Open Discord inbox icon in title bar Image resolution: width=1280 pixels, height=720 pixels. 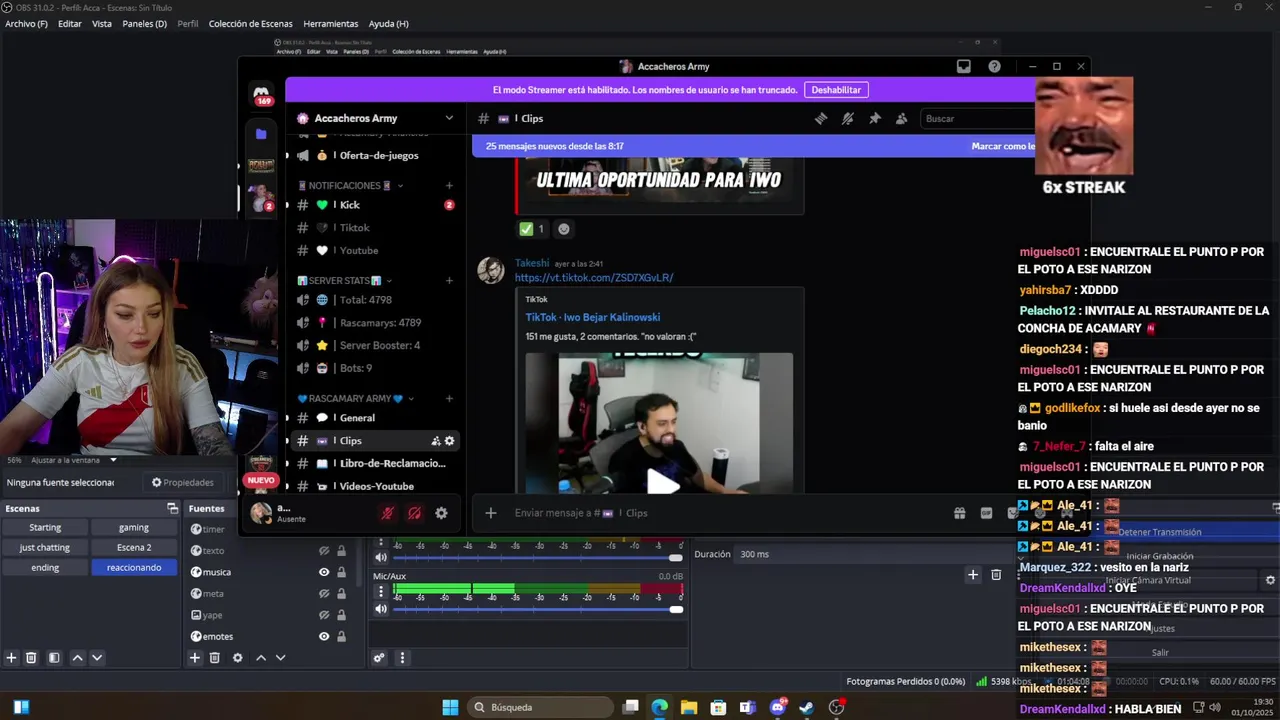(x=963, y=66)
